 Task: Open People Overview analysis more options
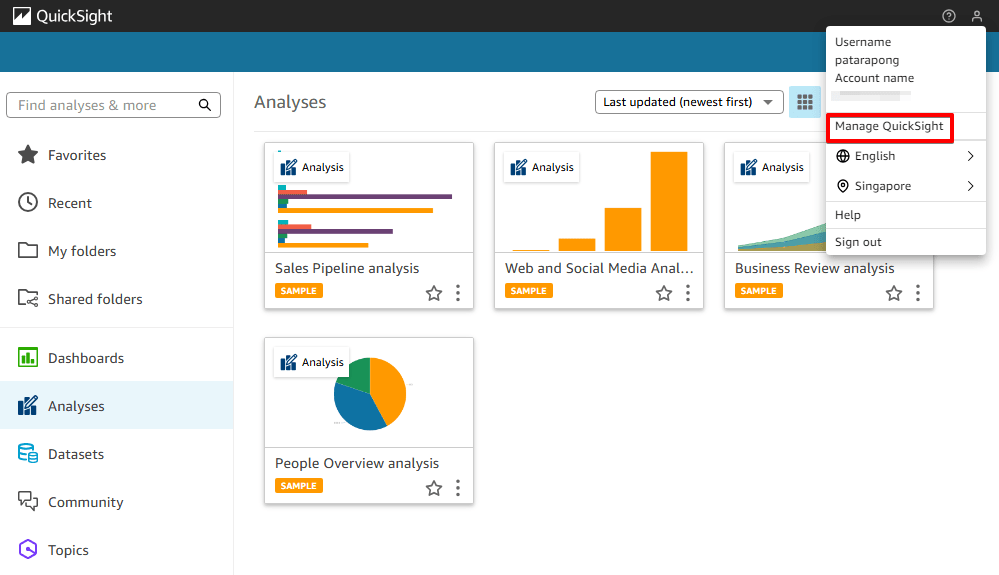tap(458, 488)
